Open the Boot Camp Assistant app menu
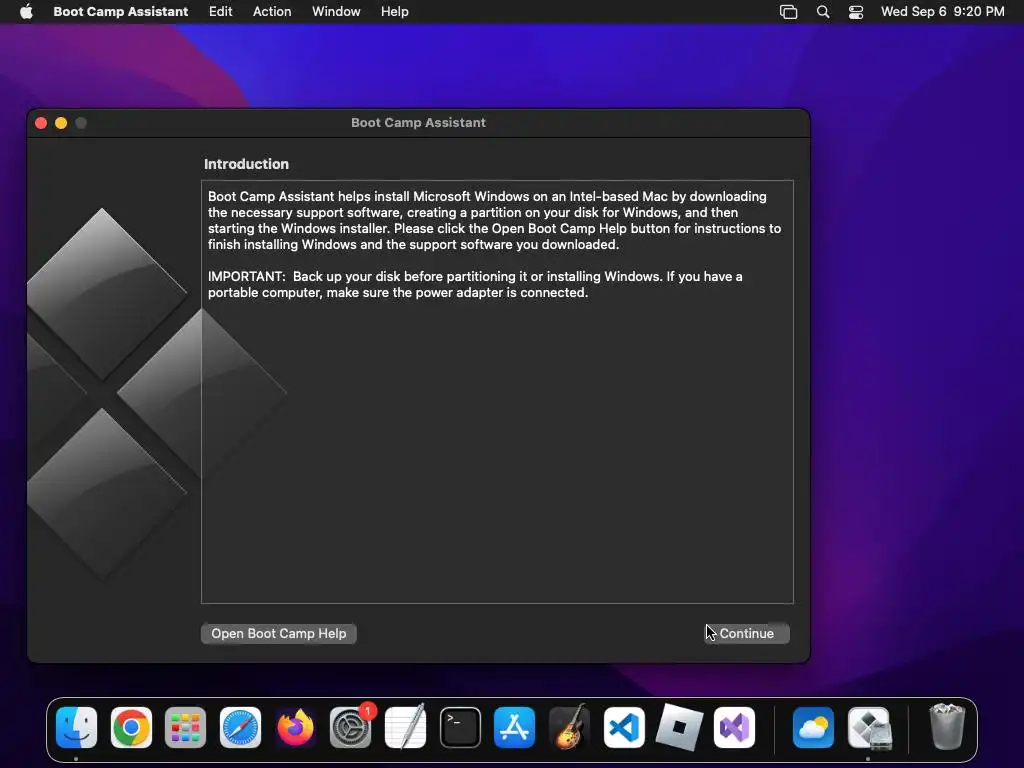Screen dimensions: 1024x768 click(x=120, y=12)
